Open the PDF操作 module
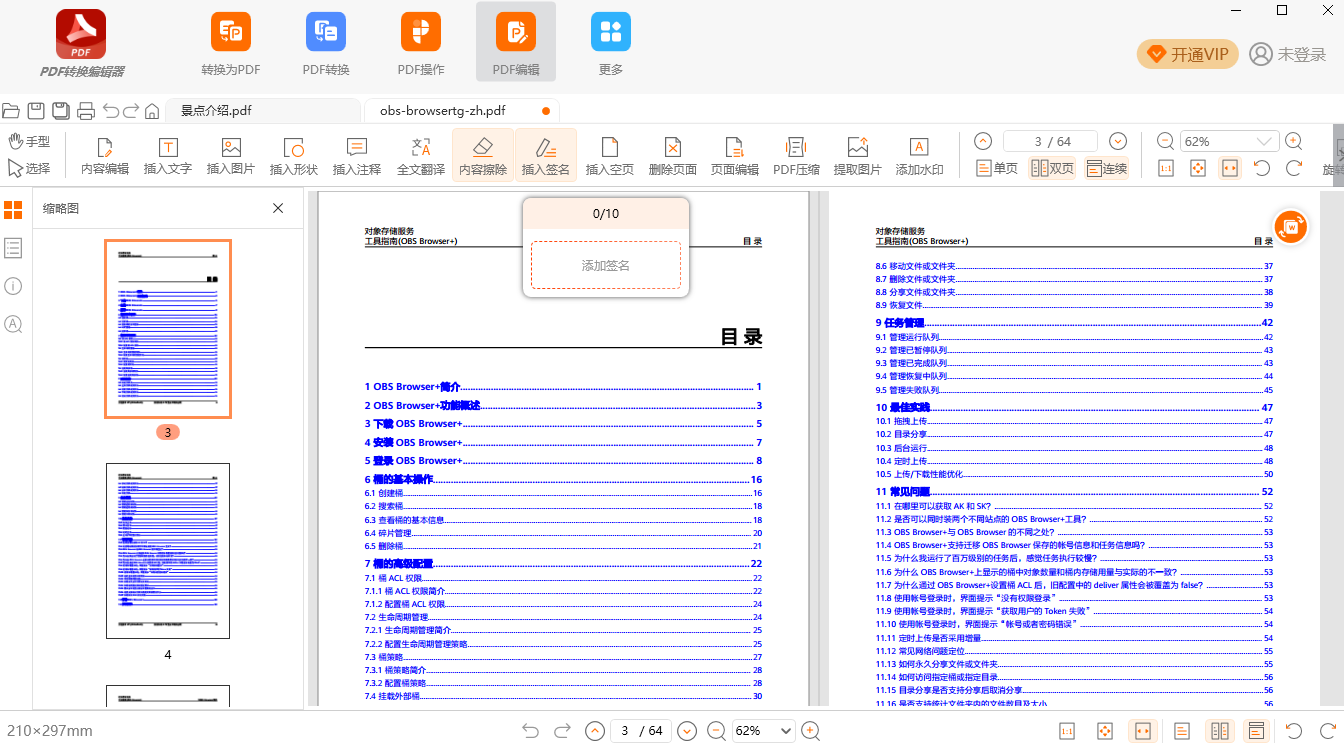The width and height of the screenshot is (1344, 750). point(421,44)
